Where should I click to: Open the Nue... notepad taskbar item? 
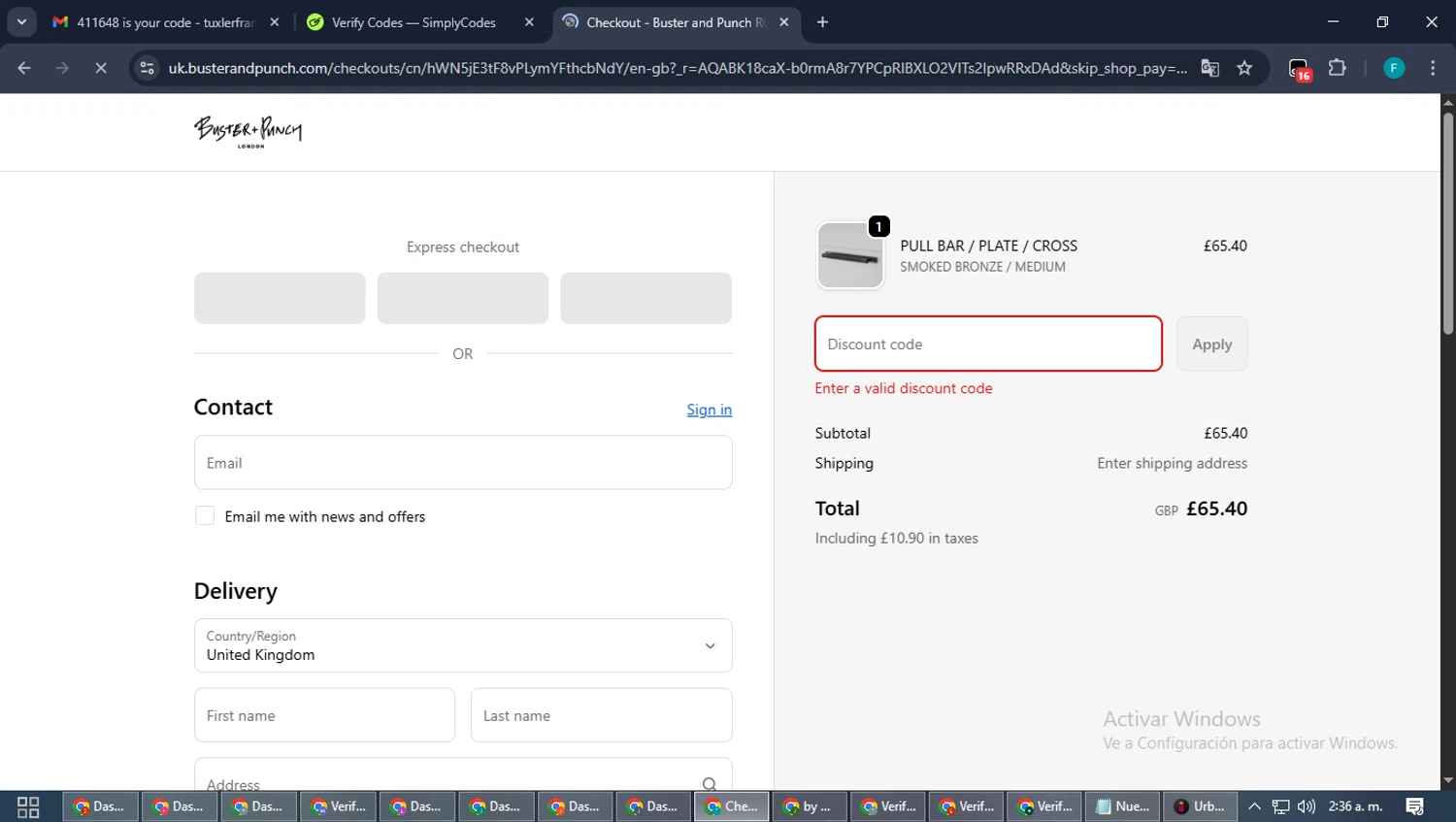(x=1122, y=806)
